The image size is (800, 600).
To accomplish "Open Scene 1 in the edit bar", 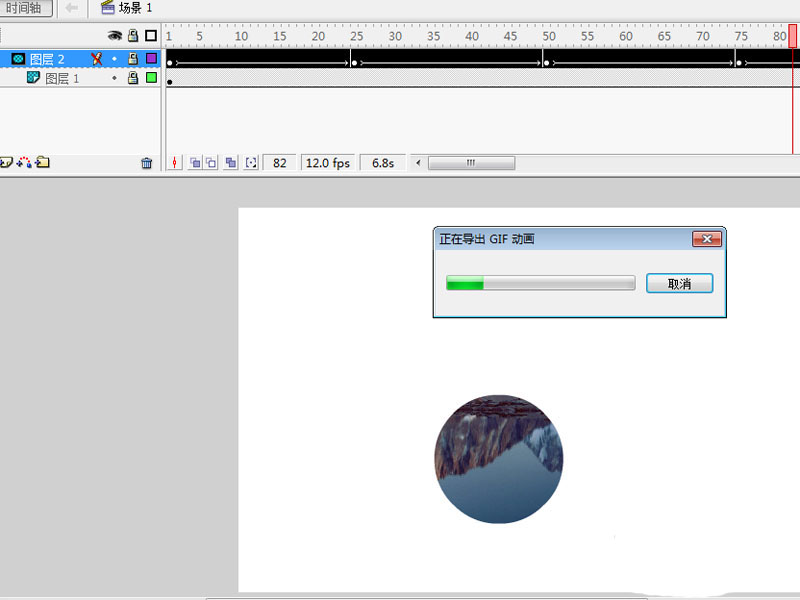I will click(x=127, y=8).
